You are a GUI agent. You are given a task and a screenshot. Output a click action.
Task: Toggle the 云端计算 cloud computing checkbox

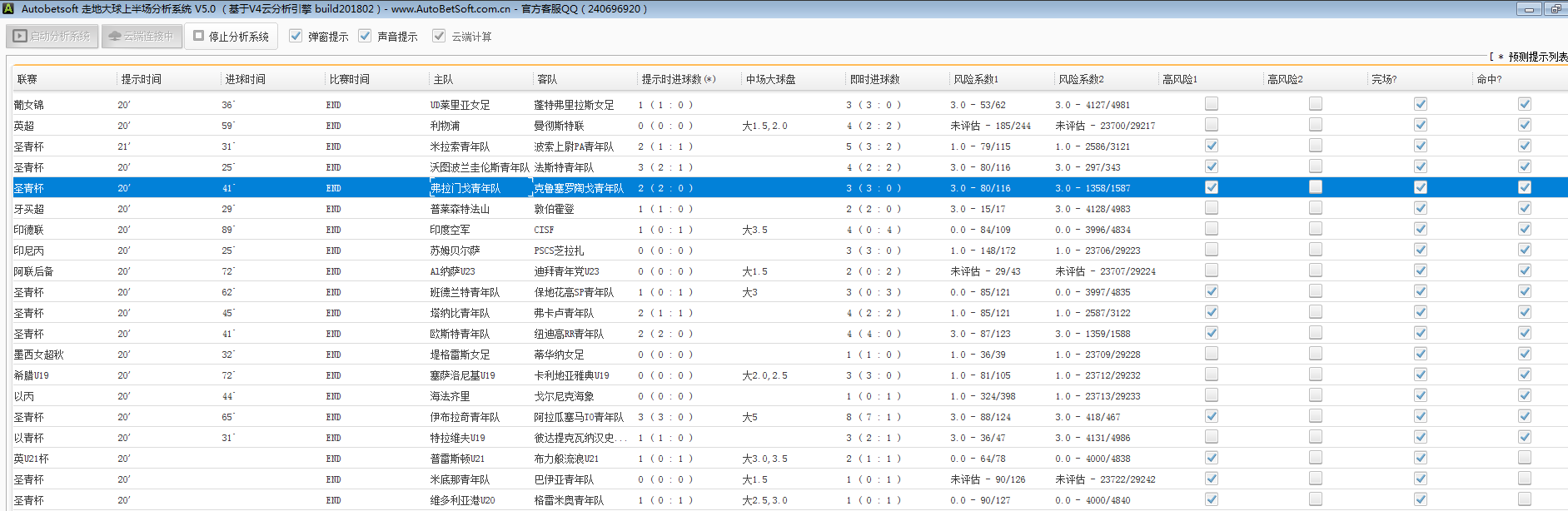pyautogui.click(x=439, y=36)
